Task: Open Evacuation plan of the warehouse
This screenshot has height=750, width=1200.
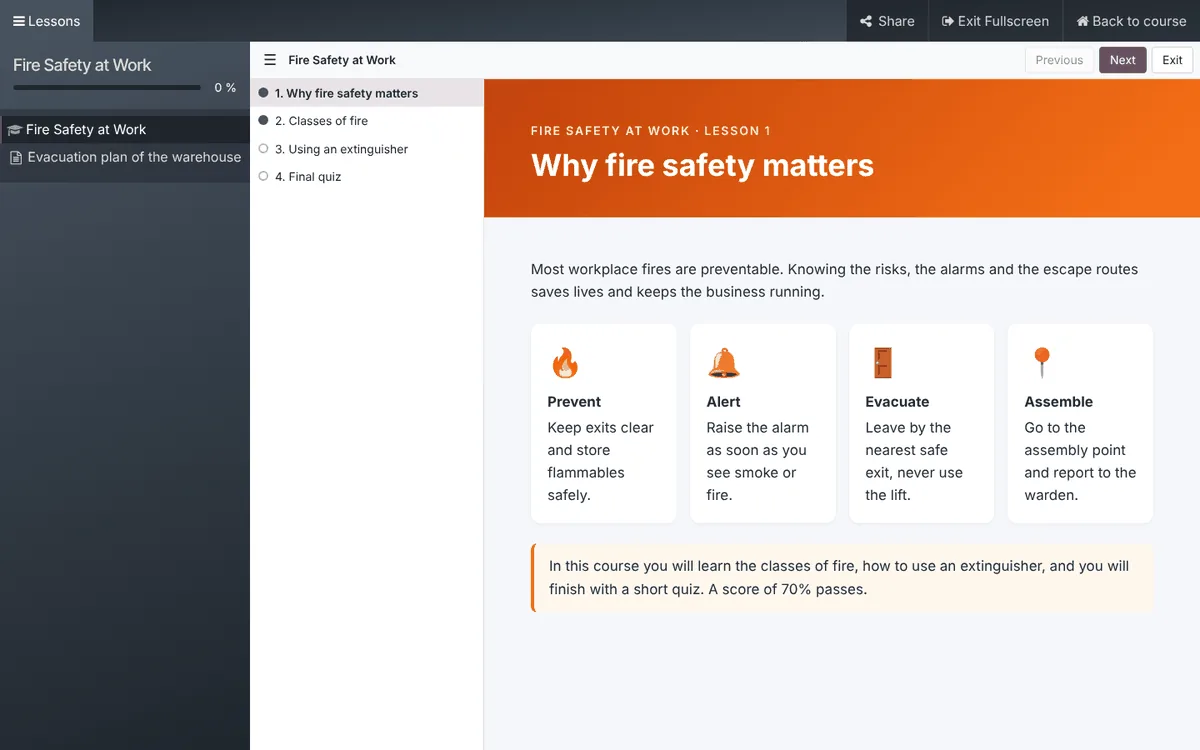Action: click(125, 157)
